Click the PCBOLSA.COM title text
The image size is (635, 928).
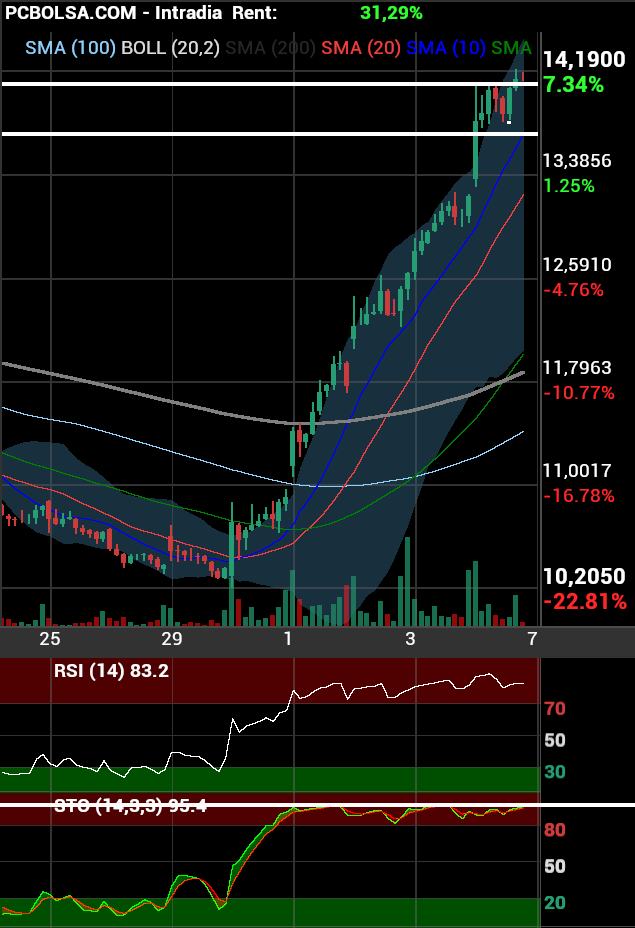click(x=67, y=14)
